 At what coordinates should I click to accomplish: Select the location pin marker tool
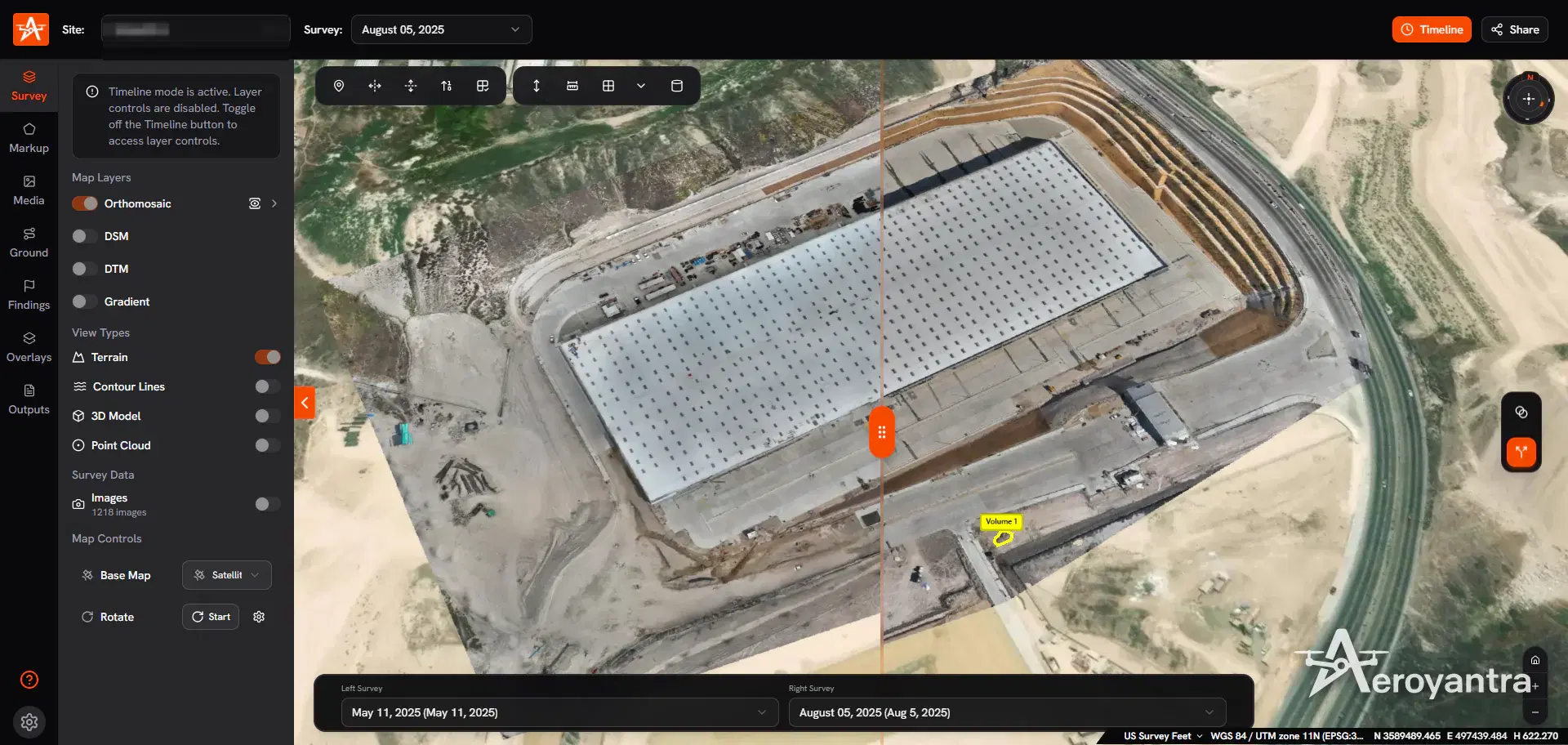(x=339, y=86)
